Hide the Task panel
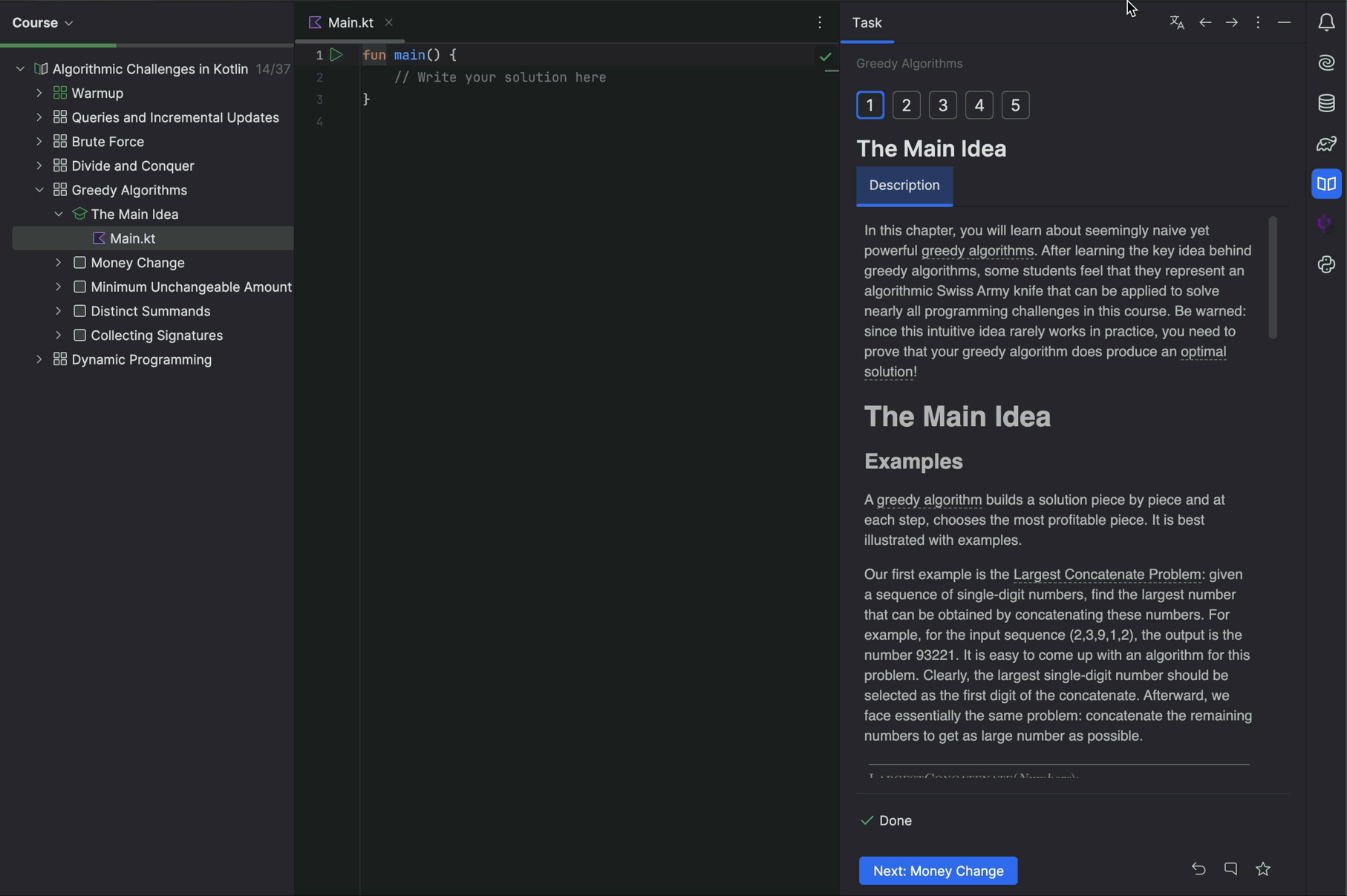Image resolution: width=1347 pixels, height=896 pixels. click(x=1284, y=23)
